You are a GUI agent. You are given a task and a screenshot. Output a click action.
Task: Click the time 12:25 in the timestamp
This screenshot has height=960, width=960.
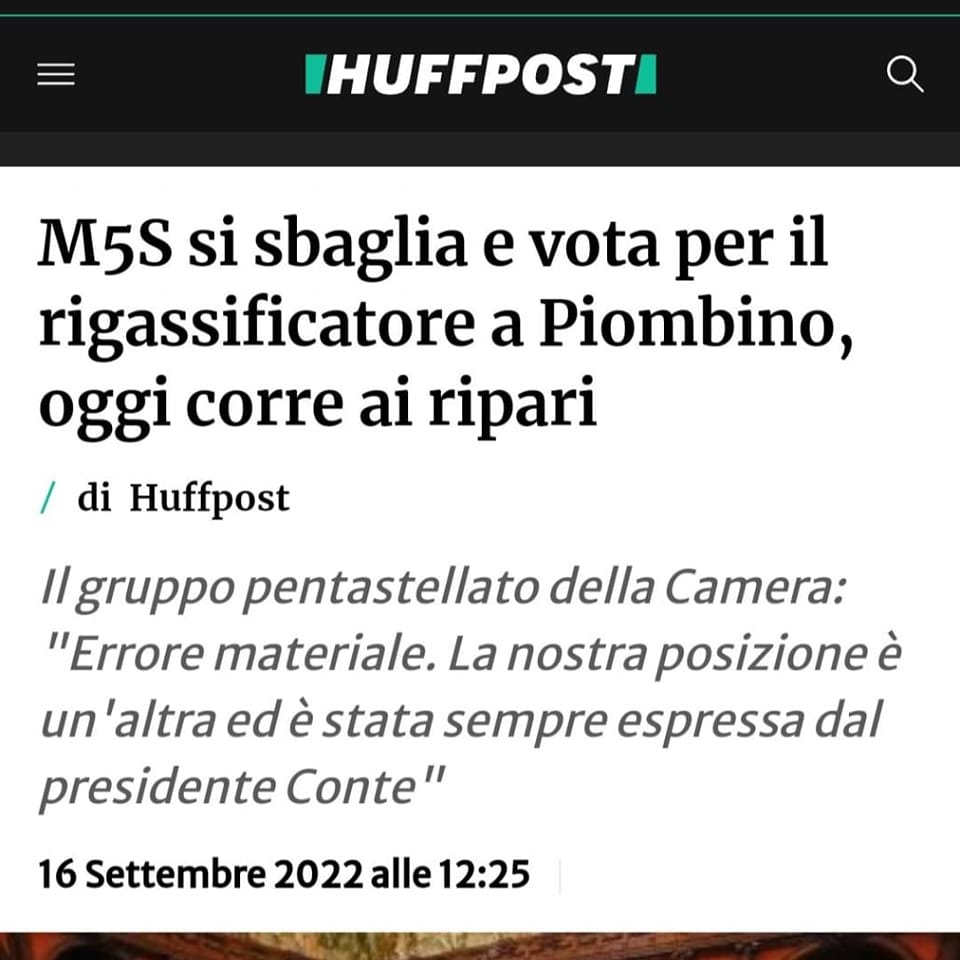tap(484, 874)
